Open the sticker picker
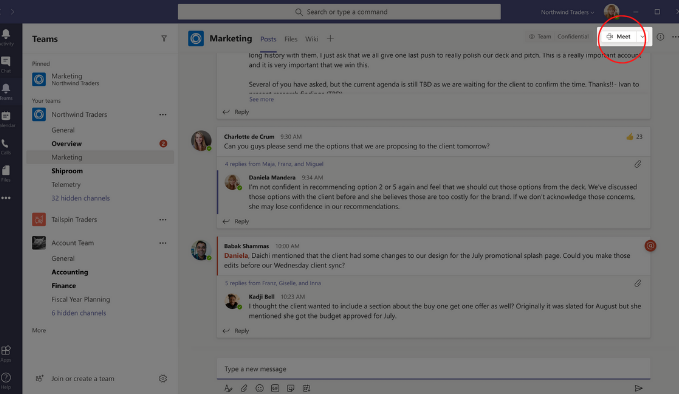This screenshot has width=679, height=394. pyautogui.click(x=291, y=388)
